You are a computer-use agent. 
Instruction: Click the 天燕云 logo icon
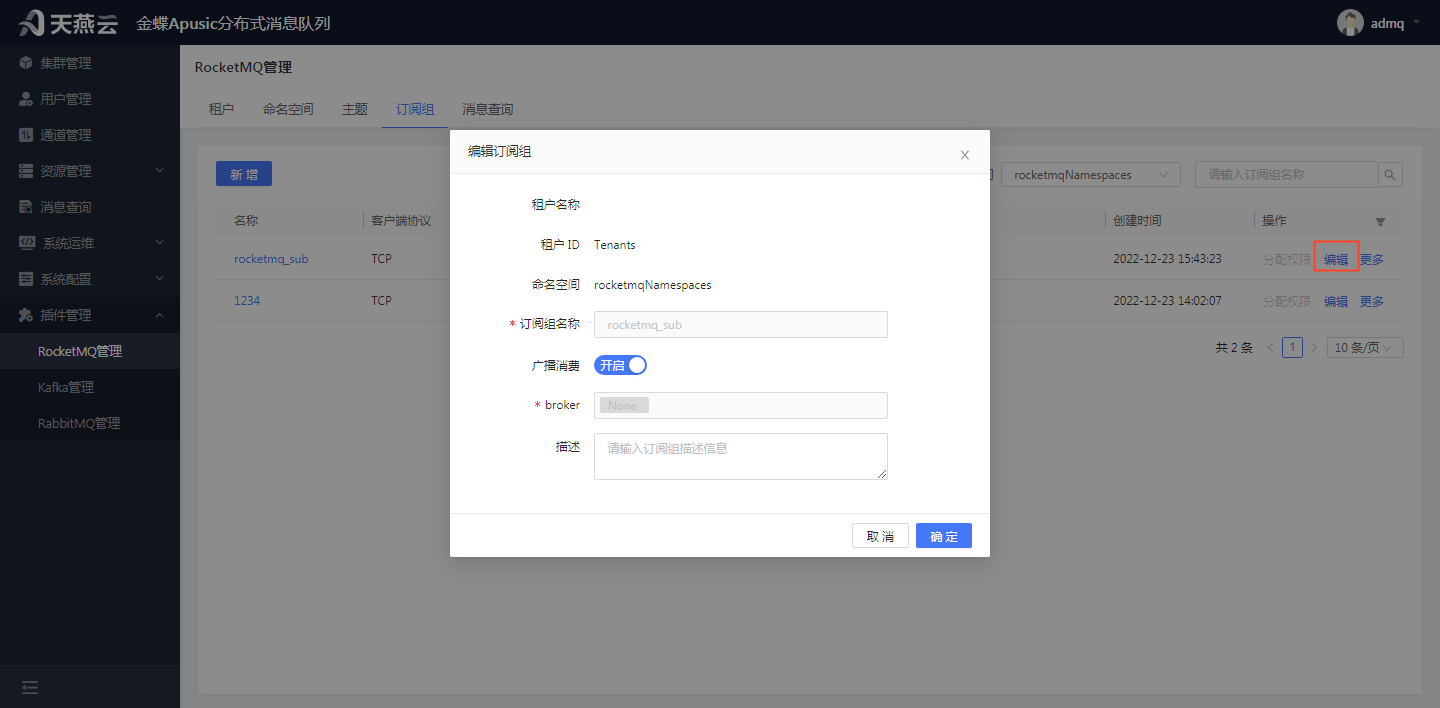pyautogui.click(x=30, y=22)
